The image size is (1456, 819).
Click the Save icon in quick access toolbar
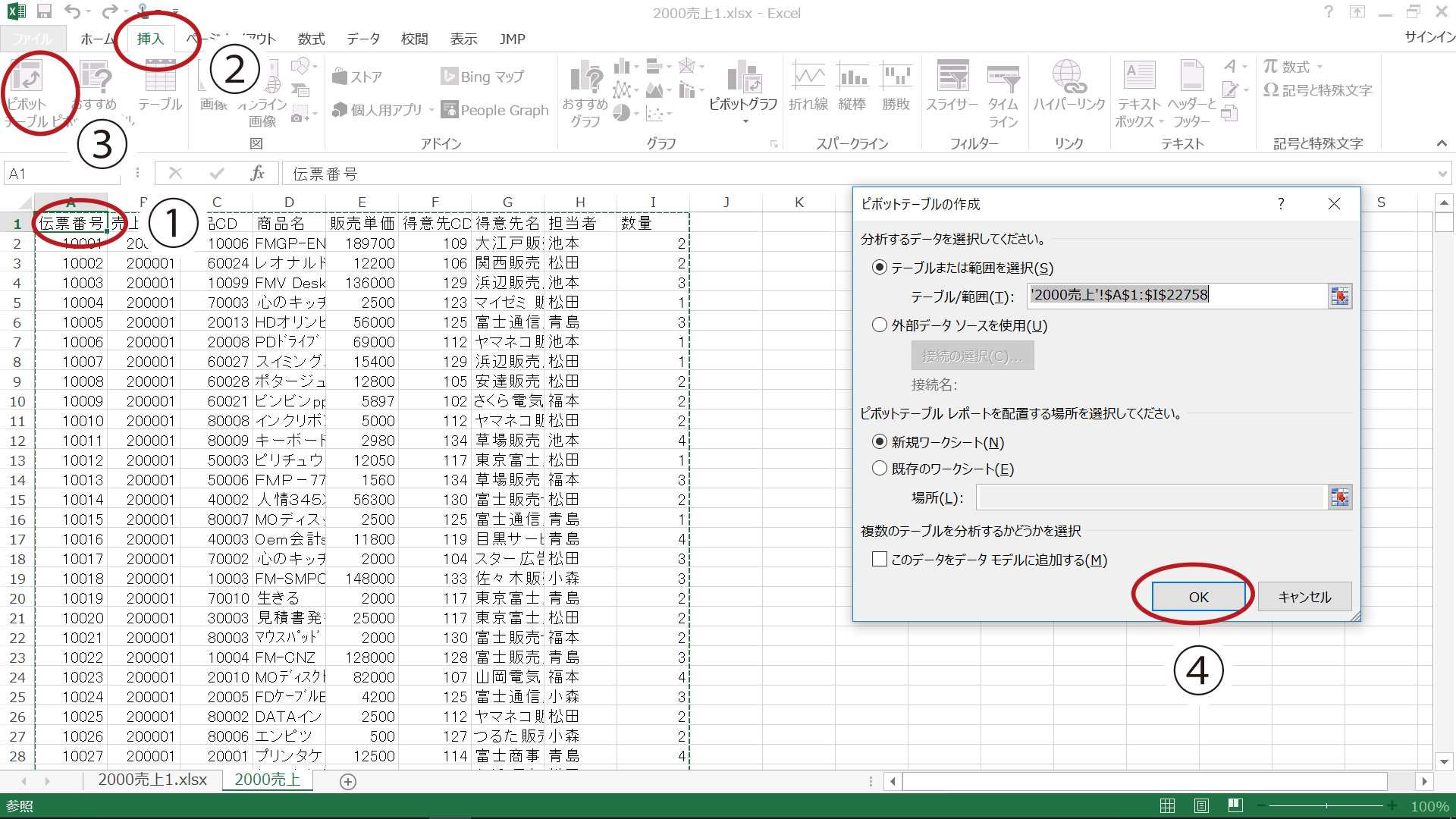44,12
